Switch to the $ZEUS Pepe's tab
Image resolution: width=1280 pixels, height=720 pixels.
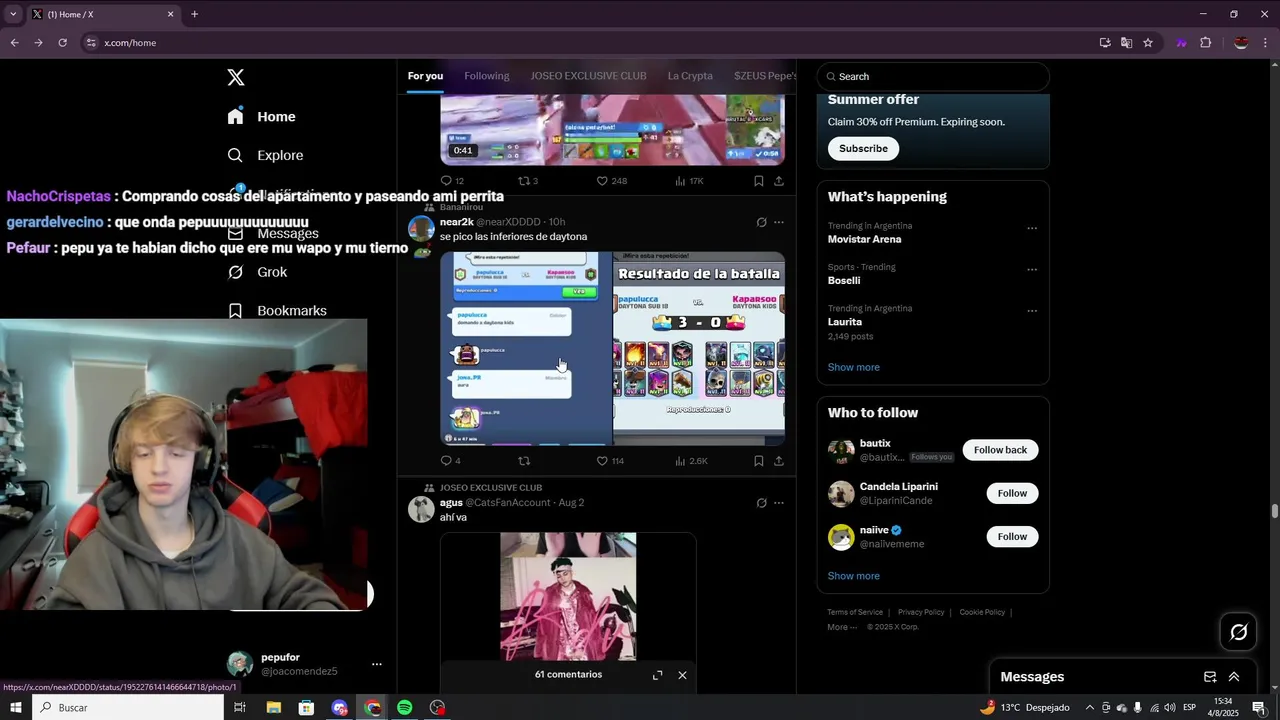tap(765, 76)
